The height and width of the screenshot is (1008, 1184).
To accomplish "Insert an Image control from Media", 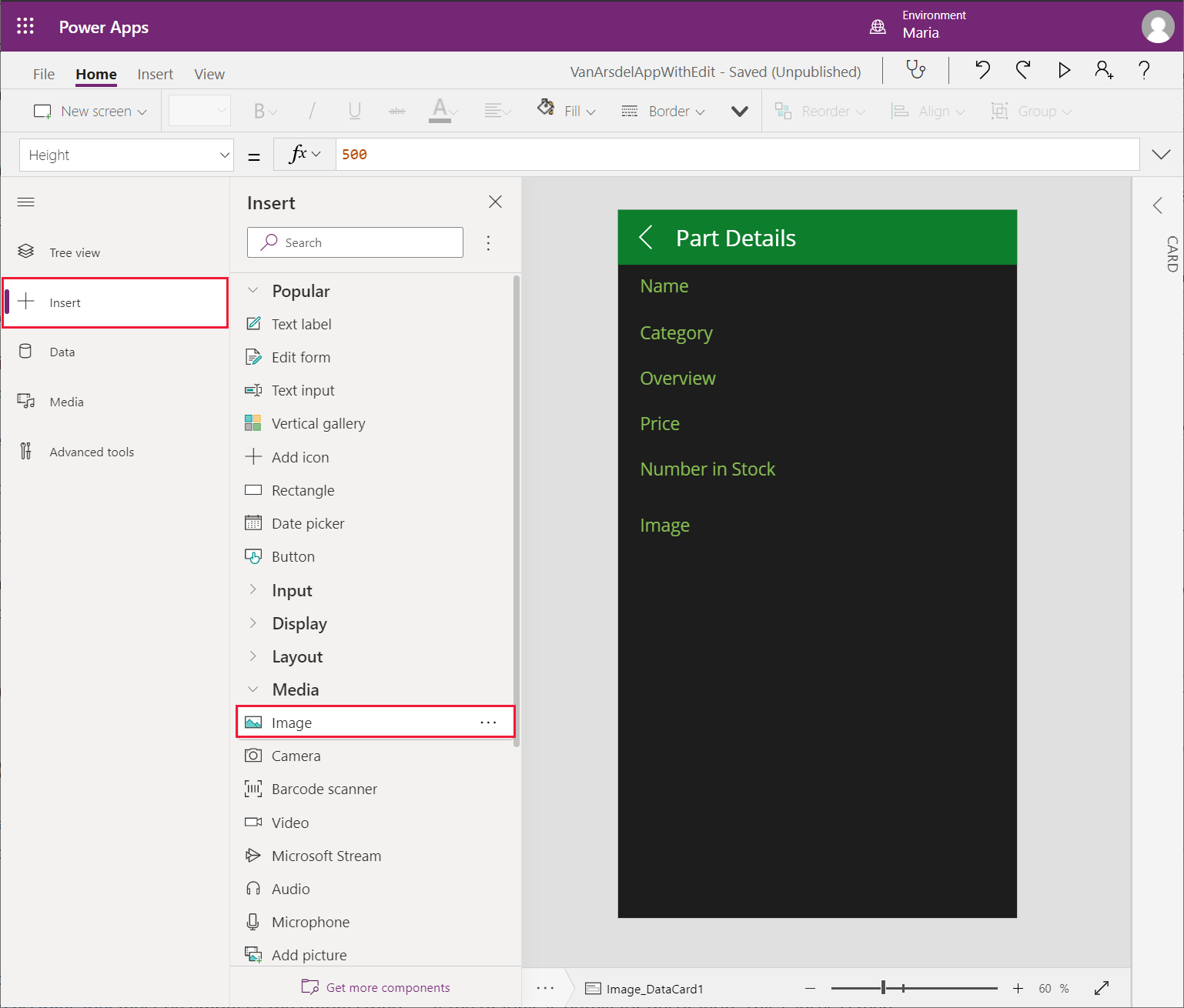I will click(292, 723).
